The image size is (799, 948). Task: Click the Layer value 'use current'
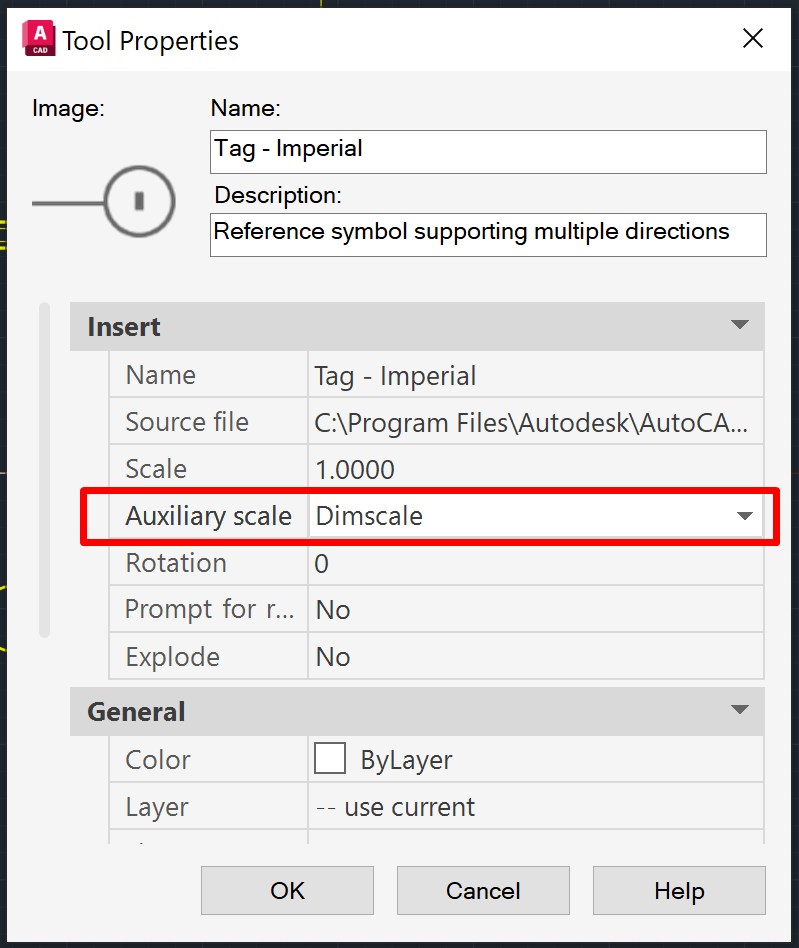click(x=534, y=807)
